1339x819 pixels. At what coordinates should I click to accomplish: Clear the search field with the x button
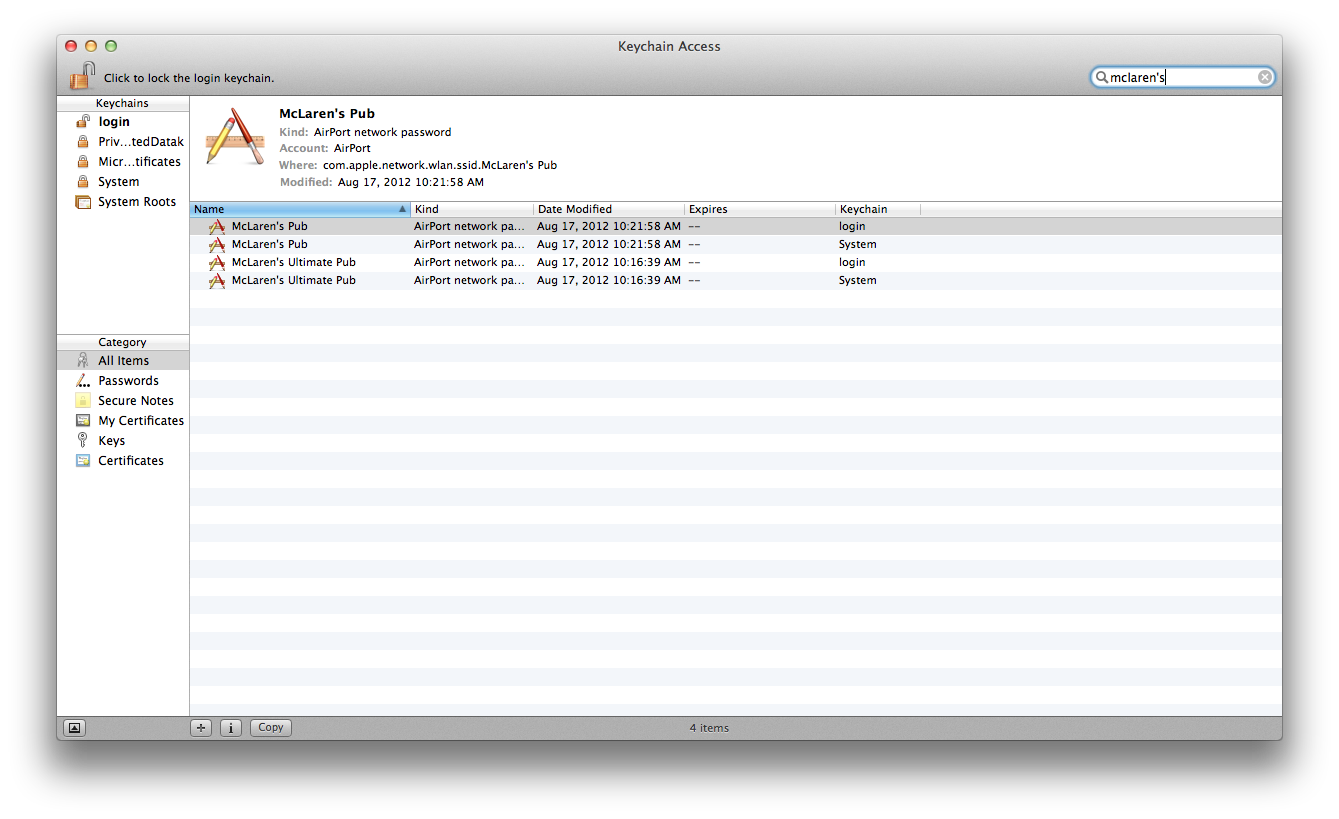(x=1265, y=77)
